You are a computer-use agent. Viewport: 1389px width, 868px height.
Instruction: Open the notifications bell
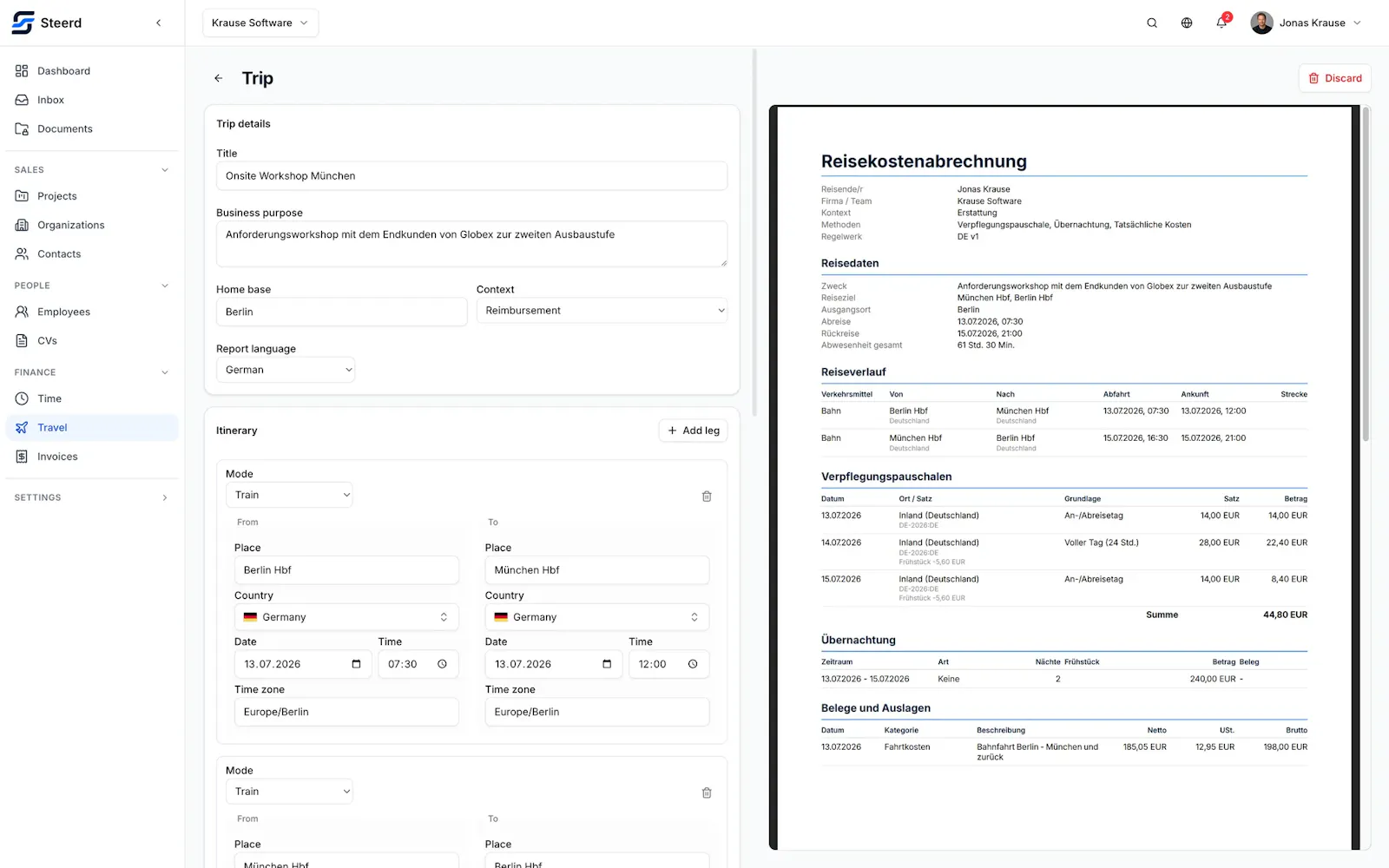[1221, 23]
